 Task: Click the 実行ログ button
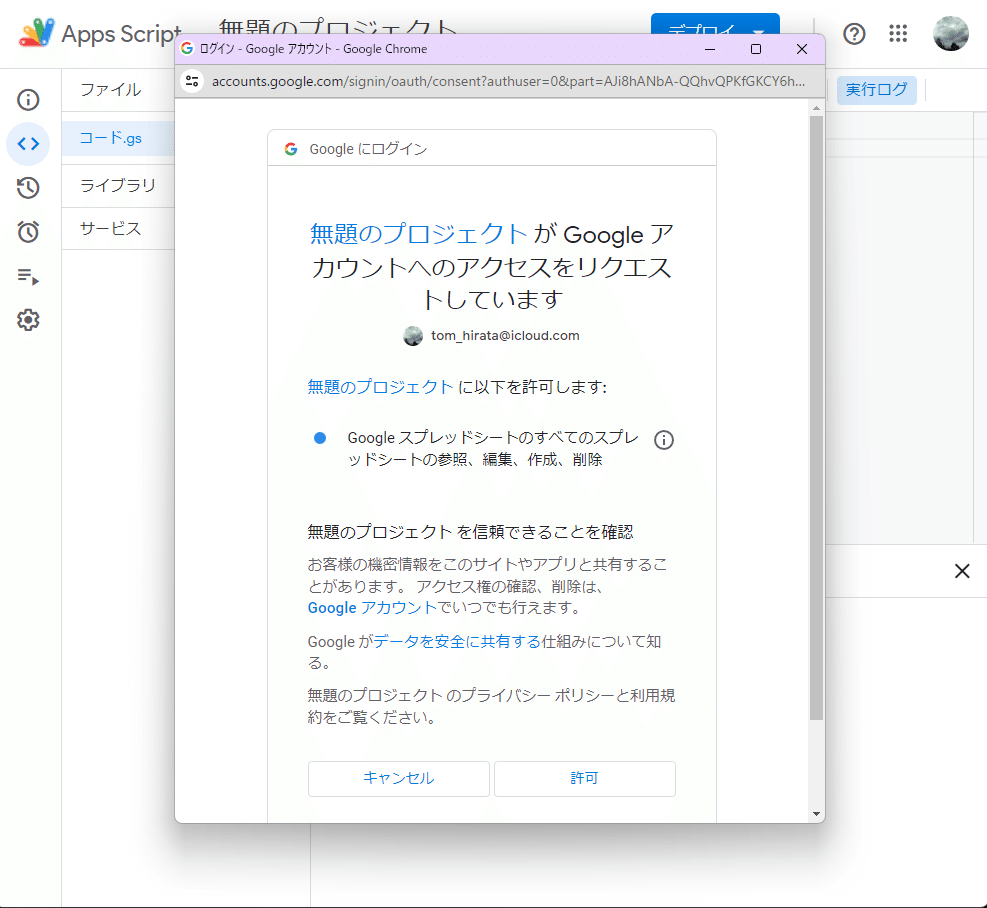click(876, 89)
